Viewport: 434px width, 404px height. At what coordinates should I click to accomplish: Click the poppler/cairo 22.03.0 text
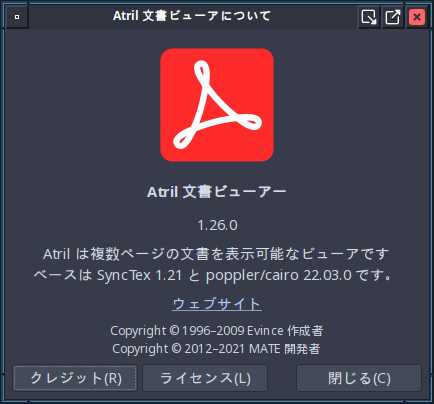279,275
